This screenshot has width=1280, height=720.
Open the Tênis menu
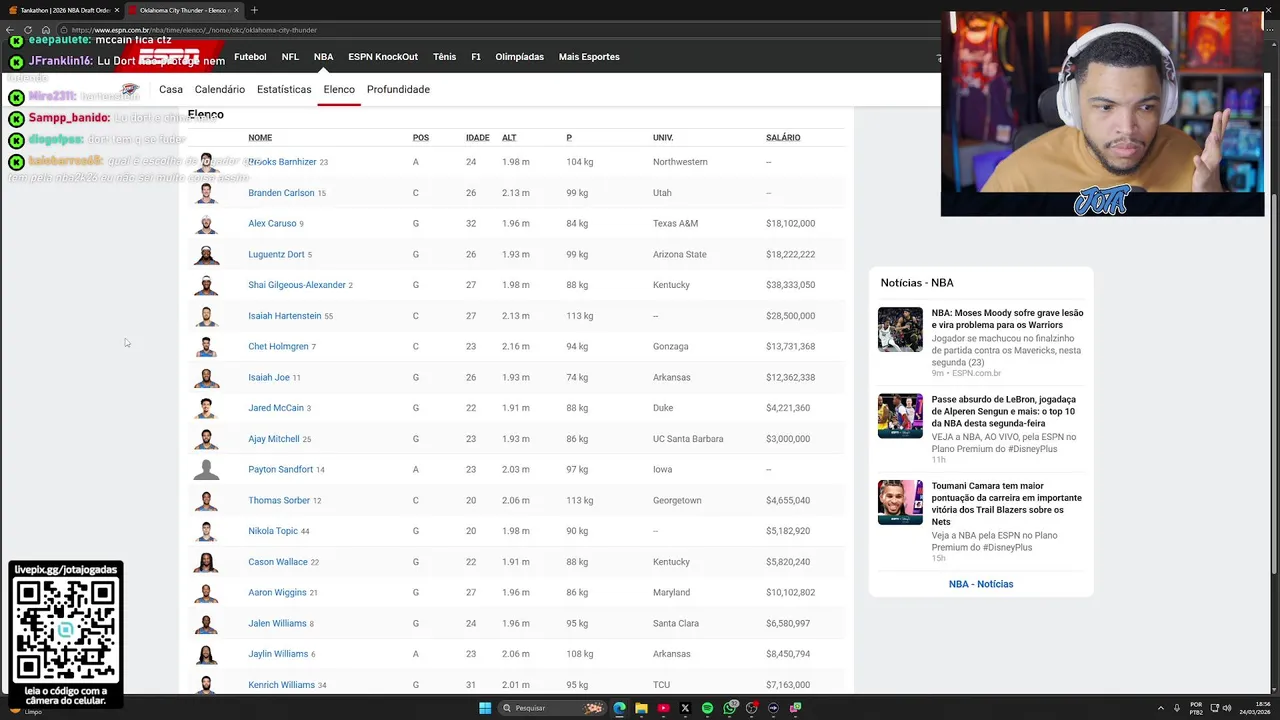click(x=444, y=57)
